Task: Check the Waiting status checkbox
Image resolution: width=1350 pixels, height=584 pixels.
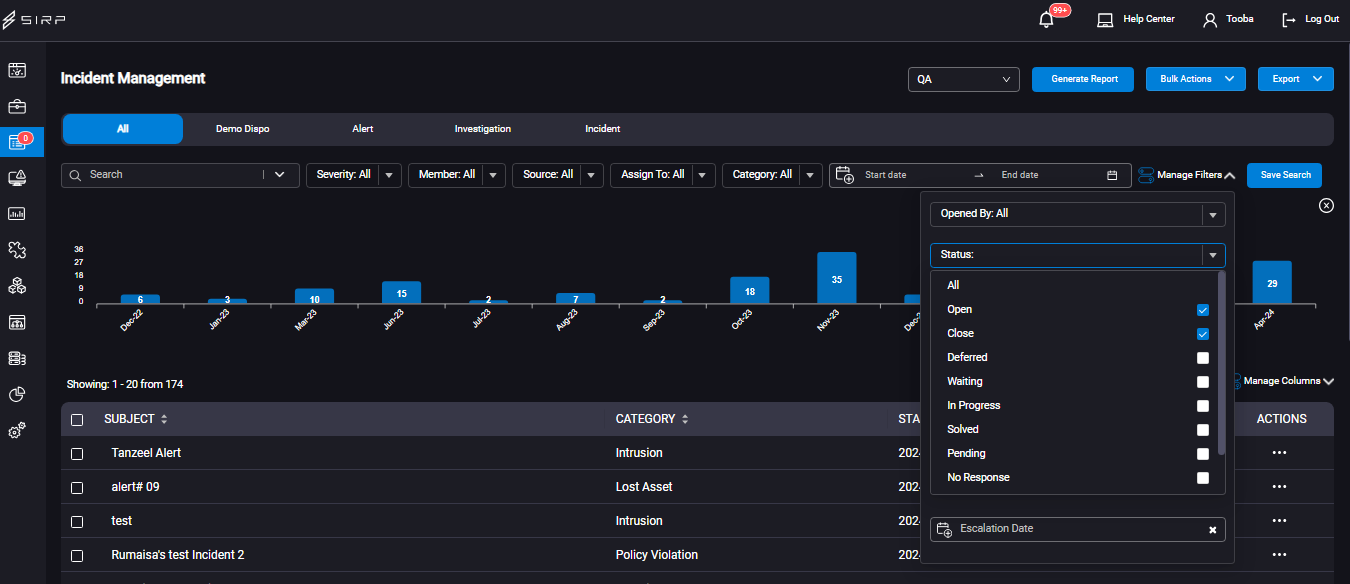Action: pyautogui.click(x=1203, y=382)
